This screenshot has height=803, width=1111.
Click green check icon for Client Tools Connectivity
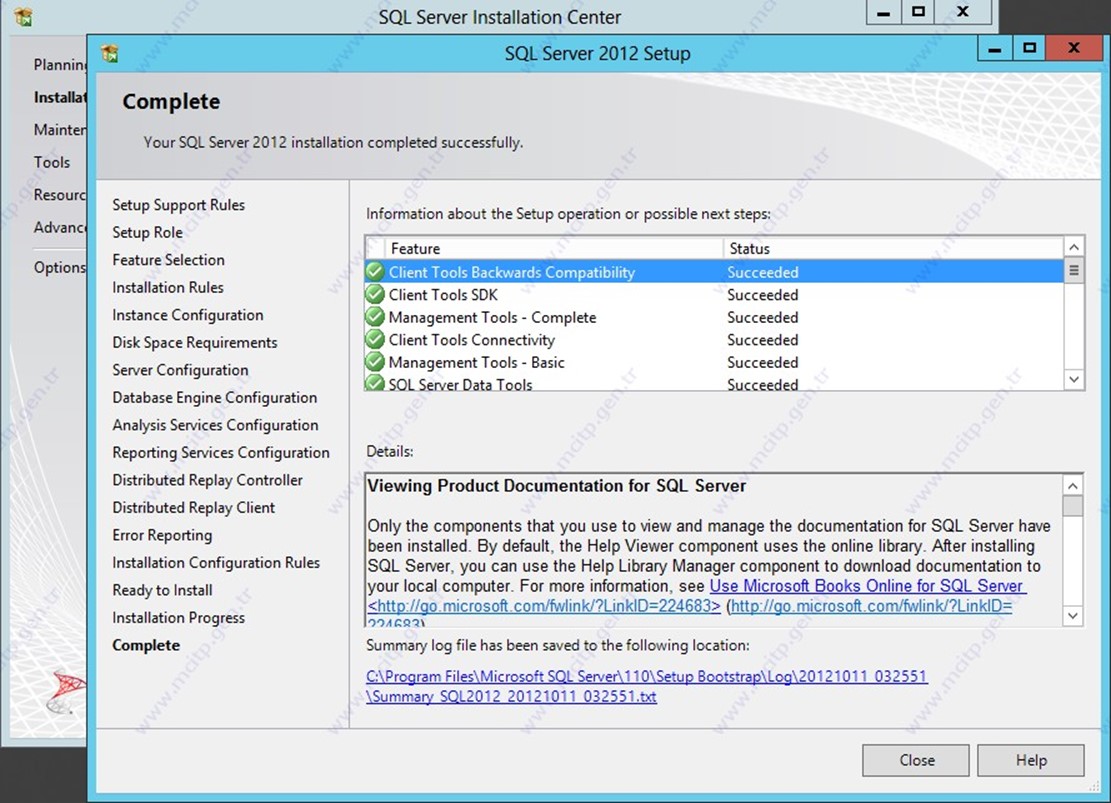(375, 339)
